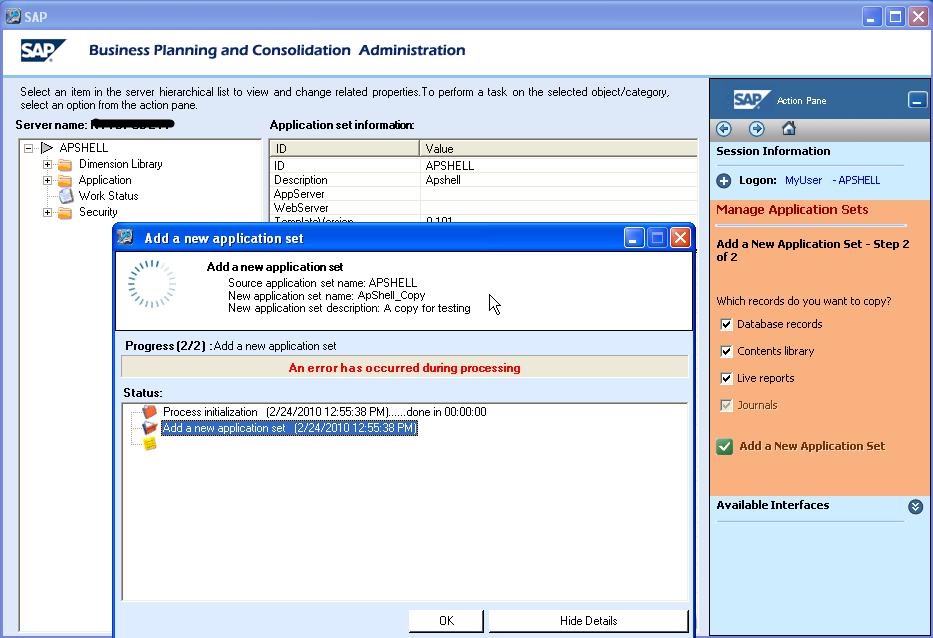Toggle the Contents library checkbox
This screenshot has height=638, width=933.
click(x=726, y=351)
